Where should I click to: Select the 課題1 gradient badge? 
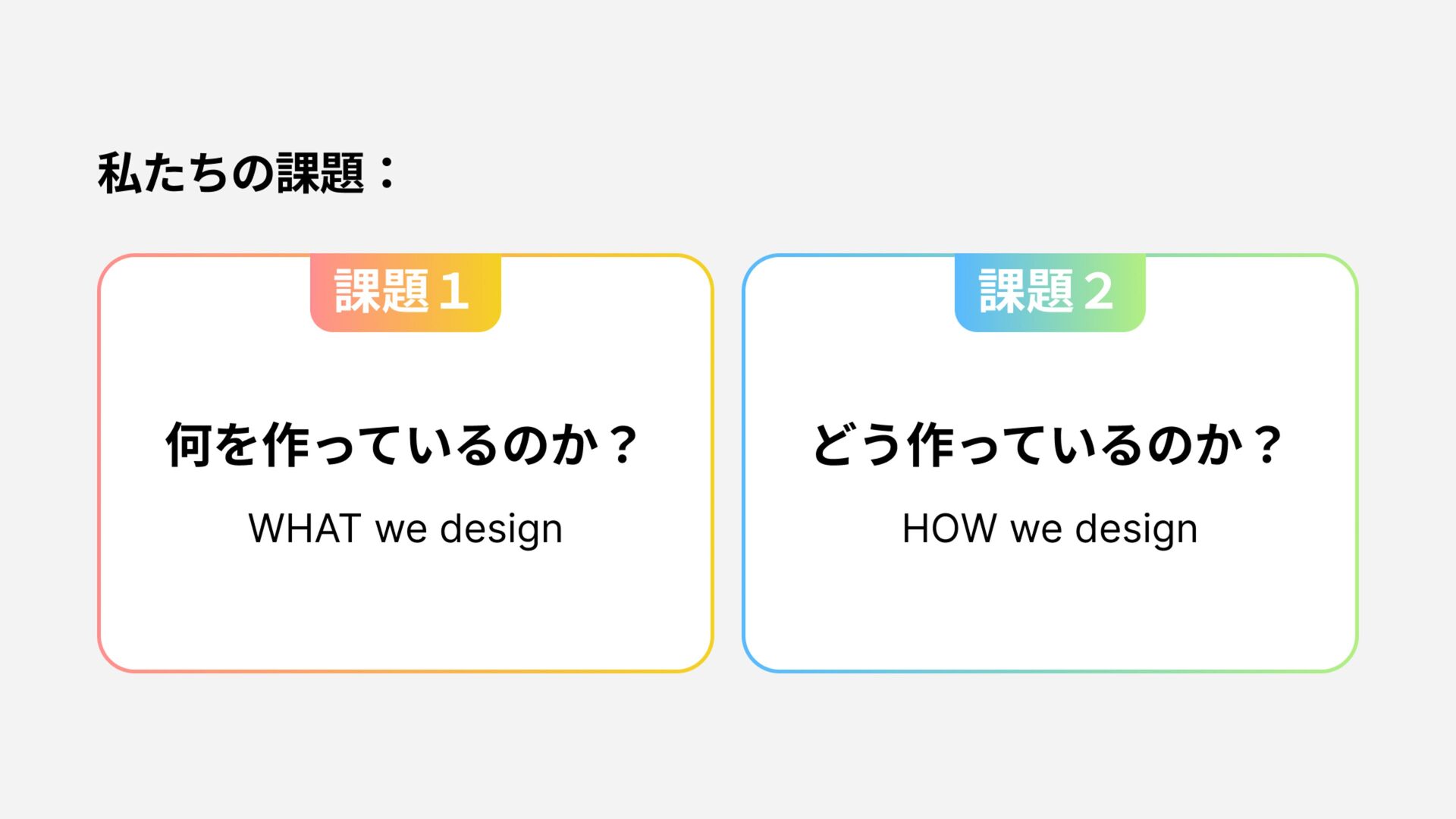pos(405,293)
